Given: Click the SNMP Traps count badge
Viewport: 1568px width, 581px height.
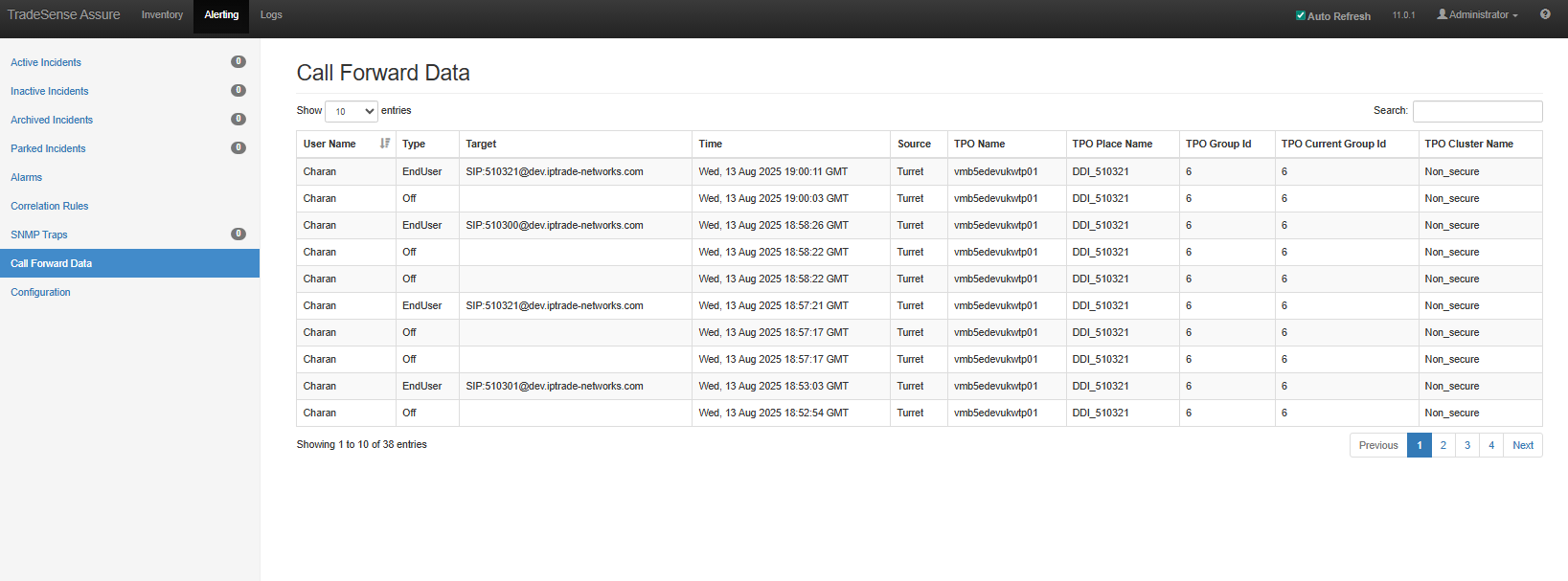Looking at the screenshot, I should point(239,234).
